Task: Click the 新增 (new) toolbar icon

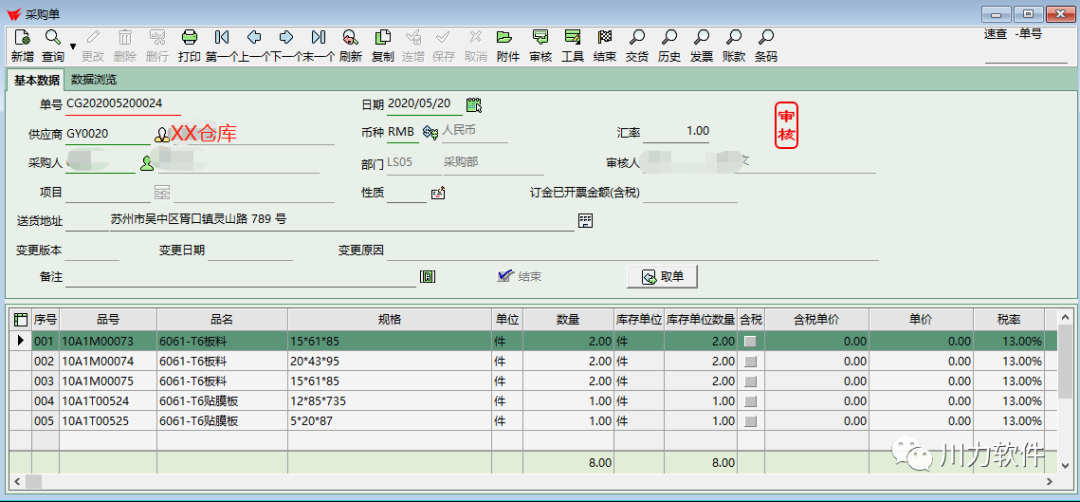Action: click(x=22, y=44)
